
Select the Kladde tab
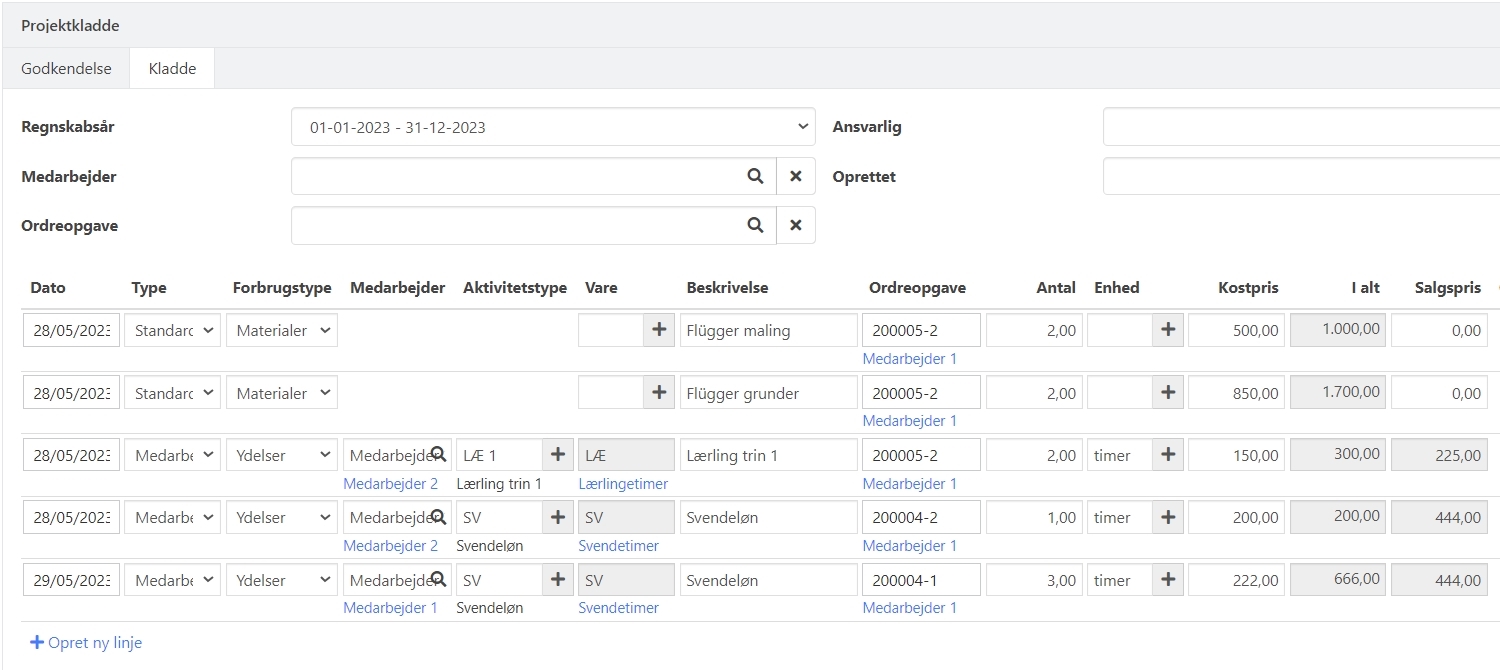[x=172, y=69]
